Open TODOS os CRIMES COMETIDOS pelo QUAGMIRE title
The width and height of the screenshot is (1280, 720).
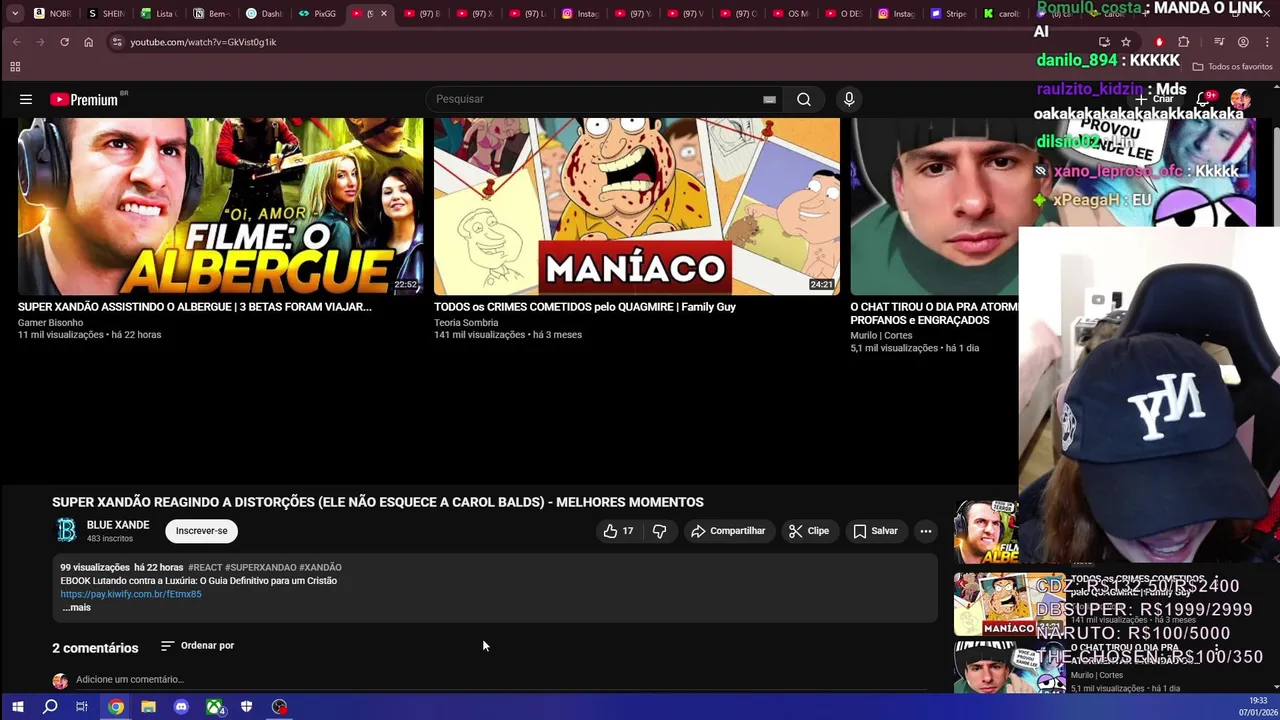[x=585, y=307]
